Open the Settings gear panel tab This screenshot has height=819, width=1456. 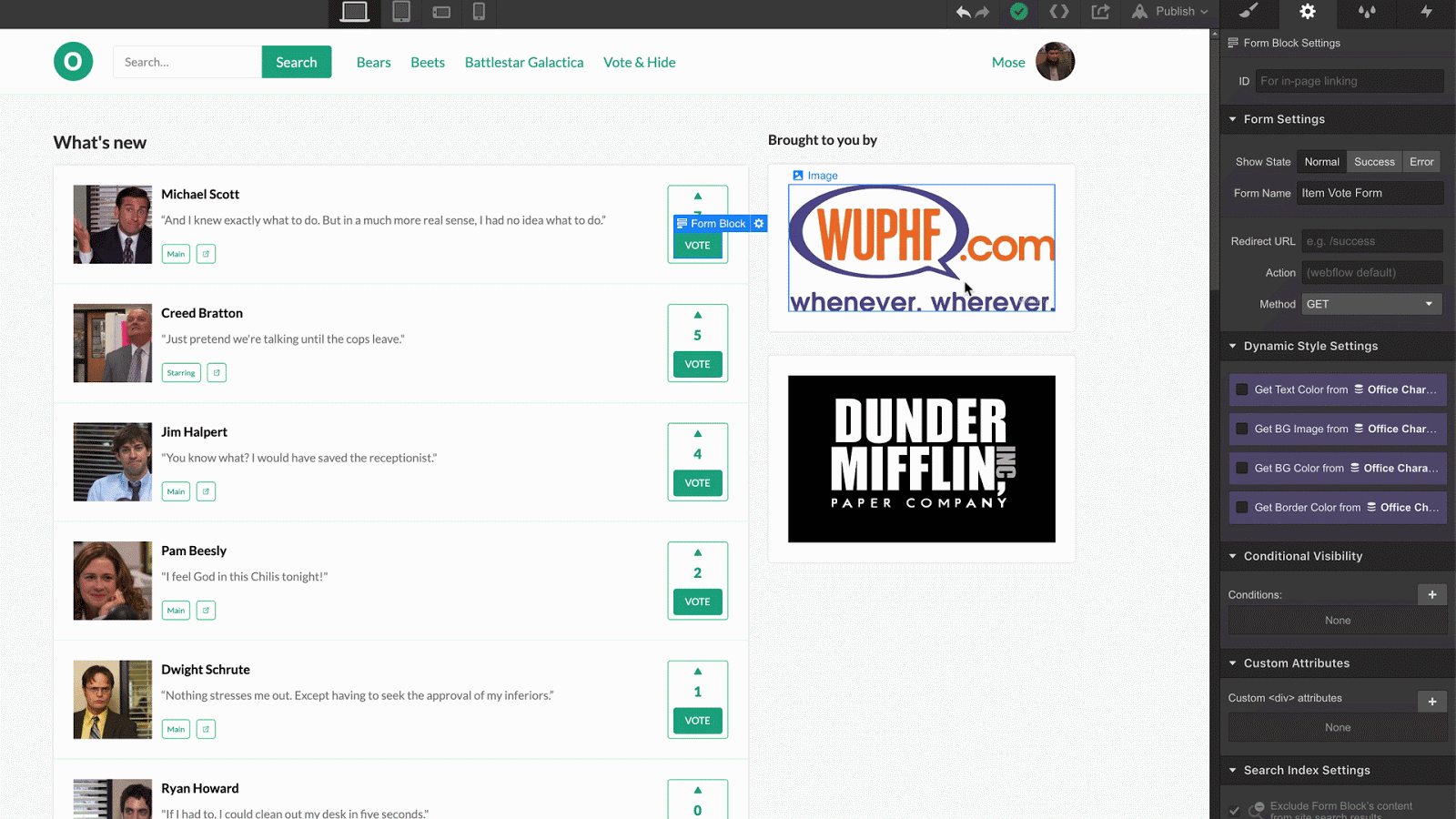point(1308,12)
